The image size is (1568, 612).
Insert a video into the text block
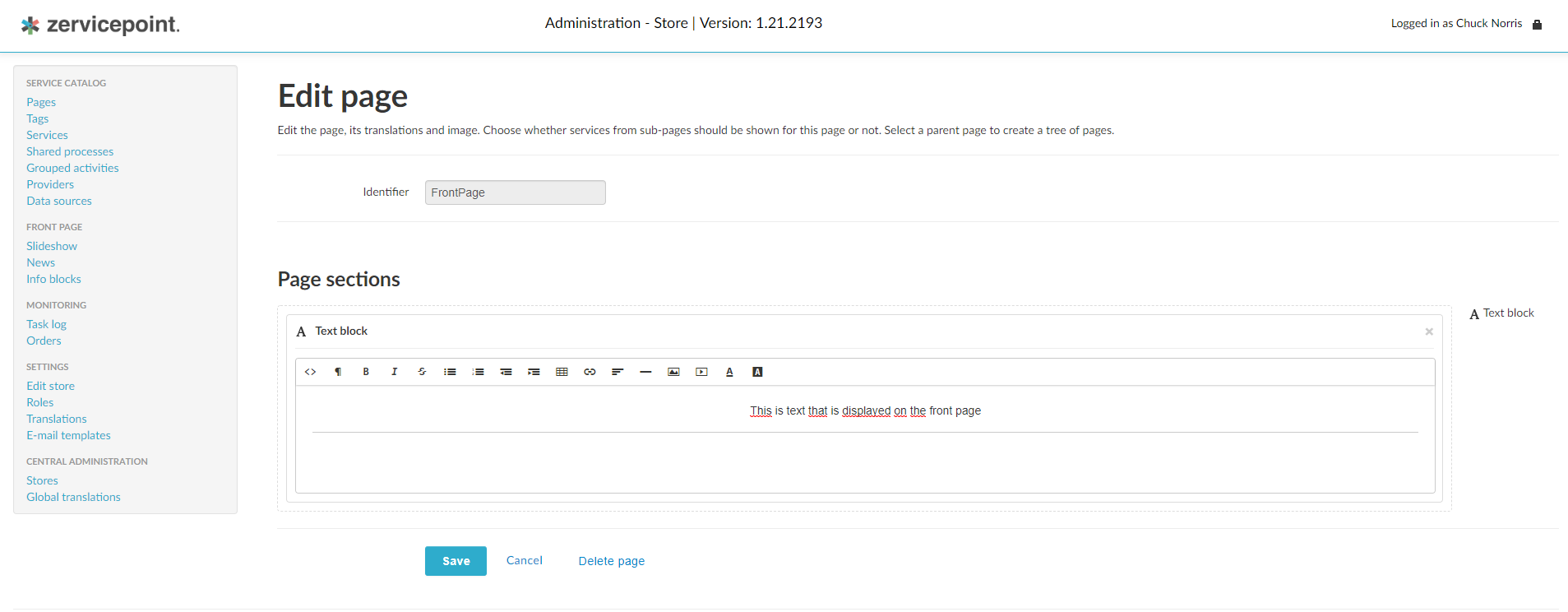click(x=701, y=372)
